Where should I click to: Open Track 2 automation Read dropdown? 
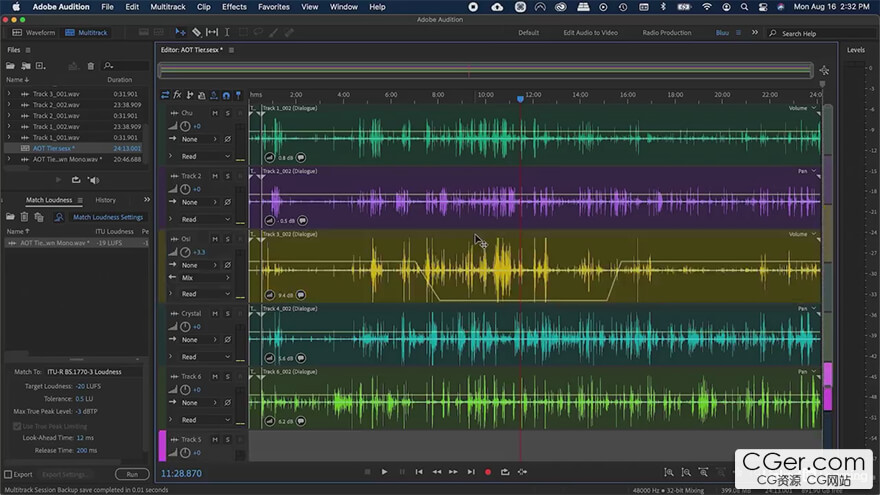tap(205, 219)
